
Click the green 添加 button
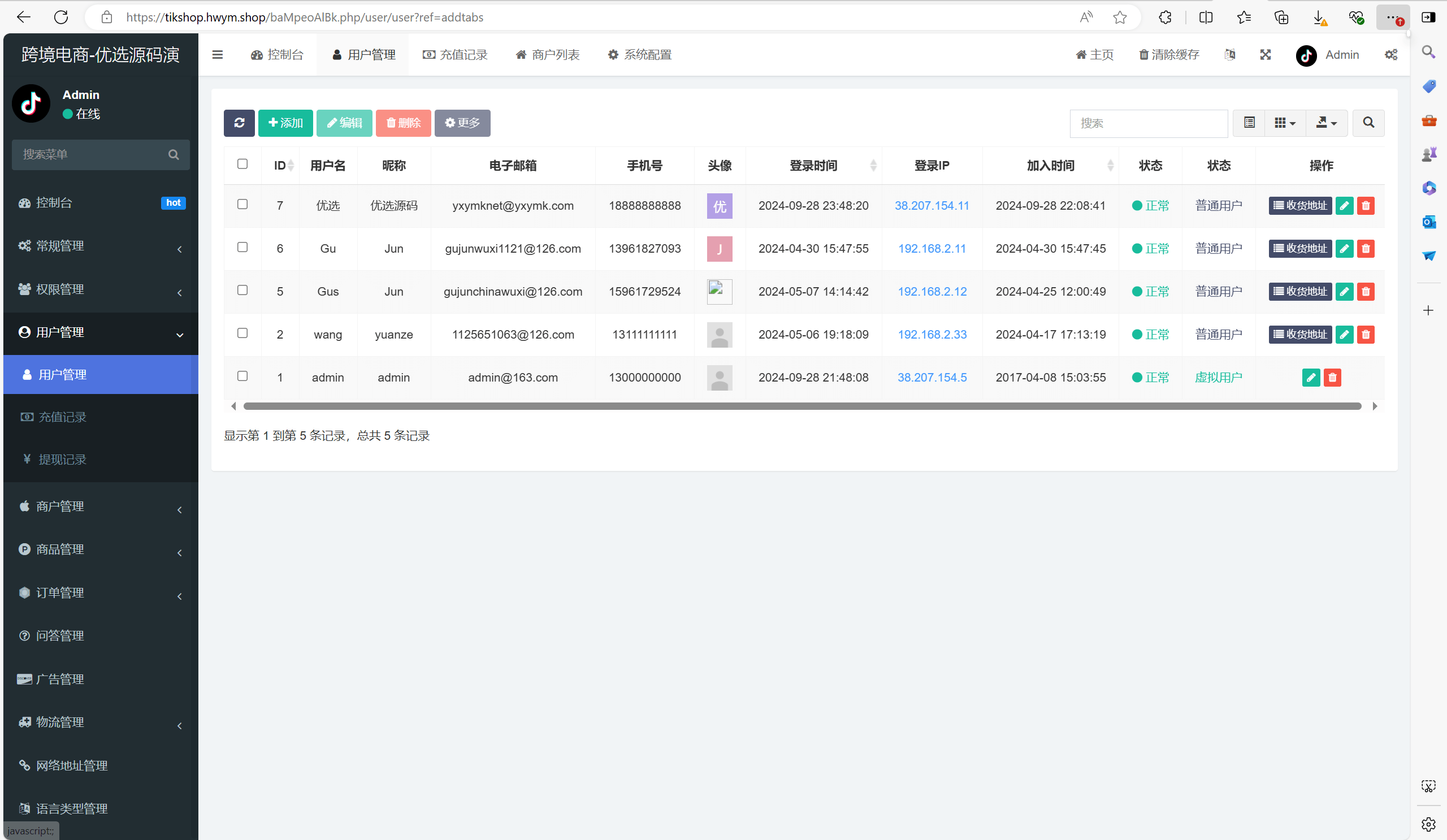pos(285,123)
